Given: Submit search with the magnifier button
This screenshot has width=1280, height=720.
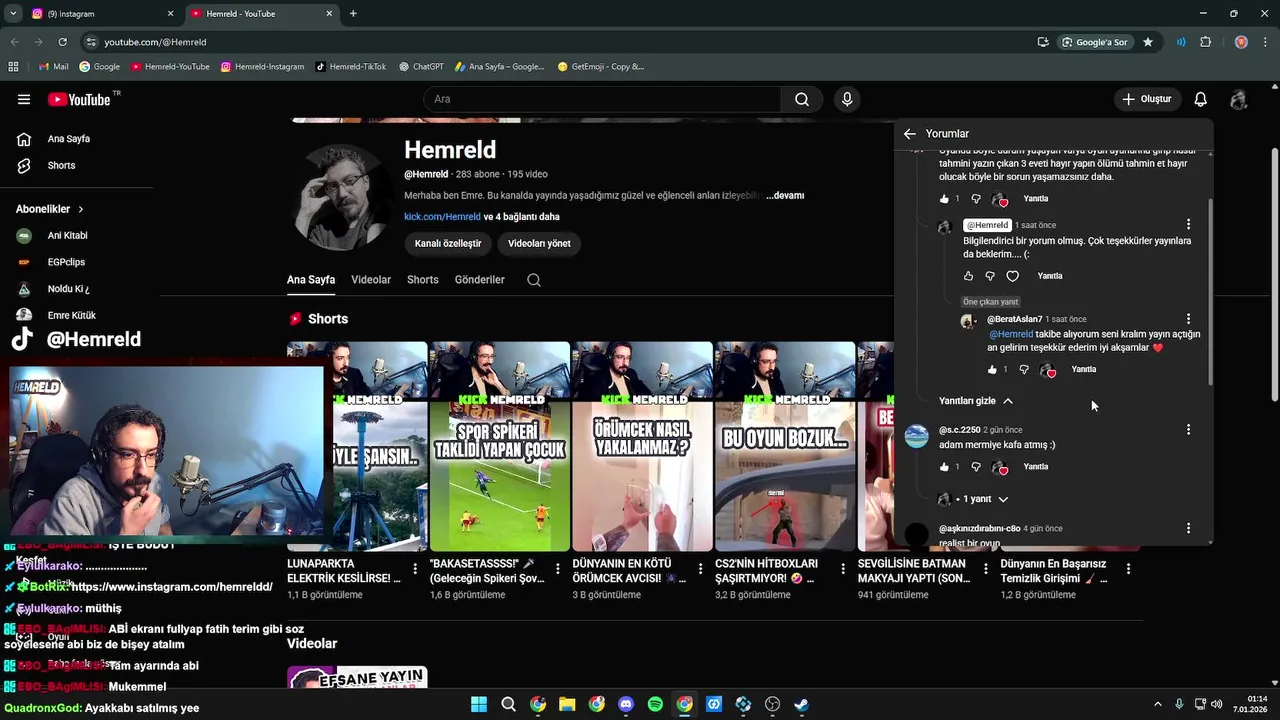Looking at the screenshot, I should pyautogui.click(x=802, y=99).
